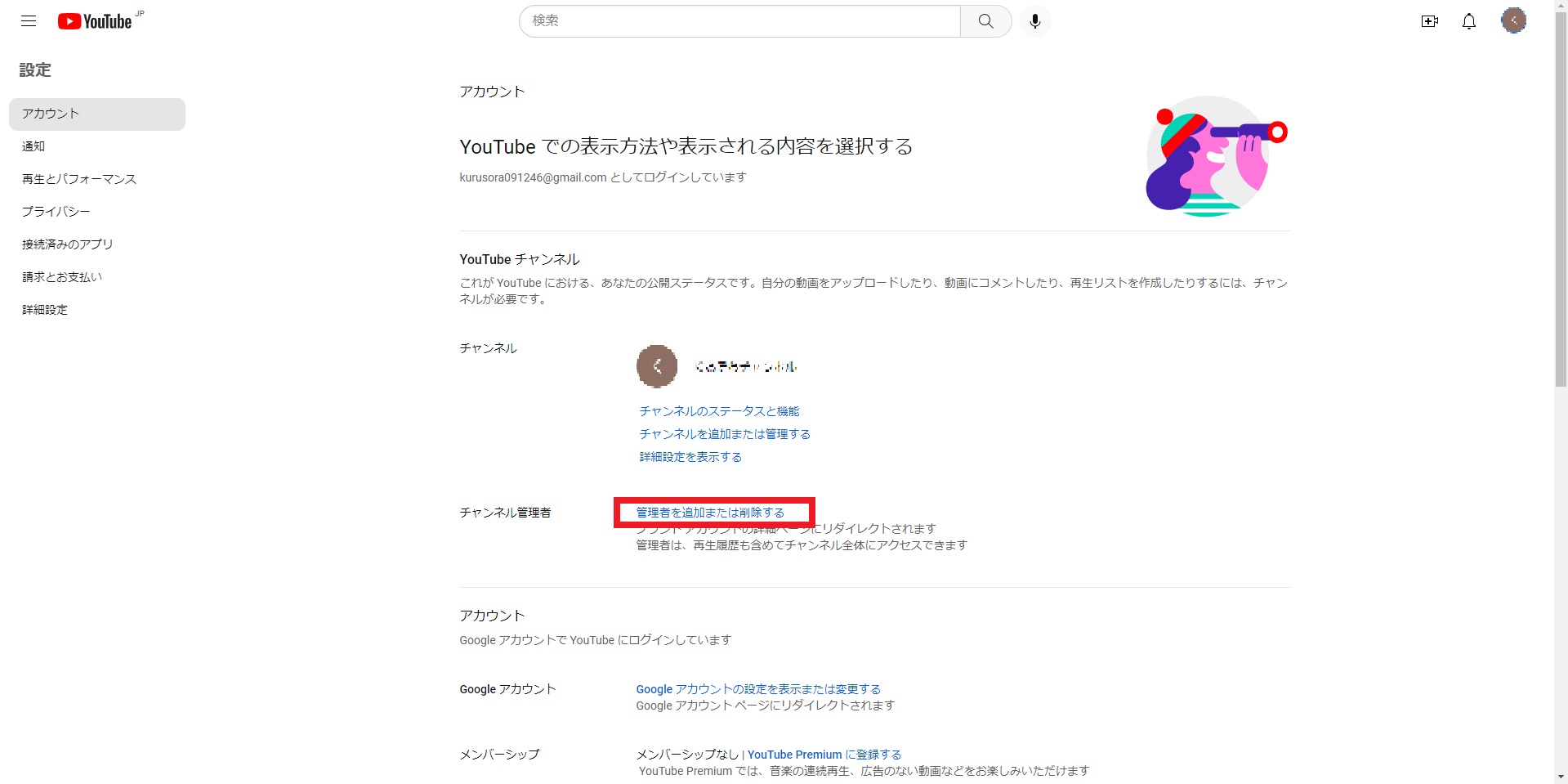Start voice search with microphone
1568x784 pixels.
pos(1035,21)
